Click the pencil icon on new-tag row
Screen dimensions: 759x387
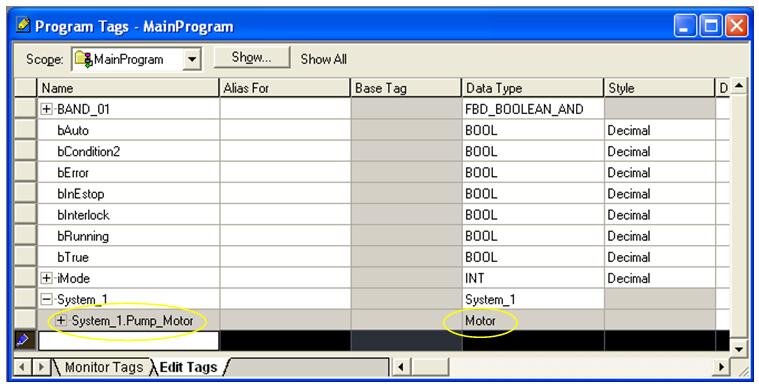tap(23, 341)
